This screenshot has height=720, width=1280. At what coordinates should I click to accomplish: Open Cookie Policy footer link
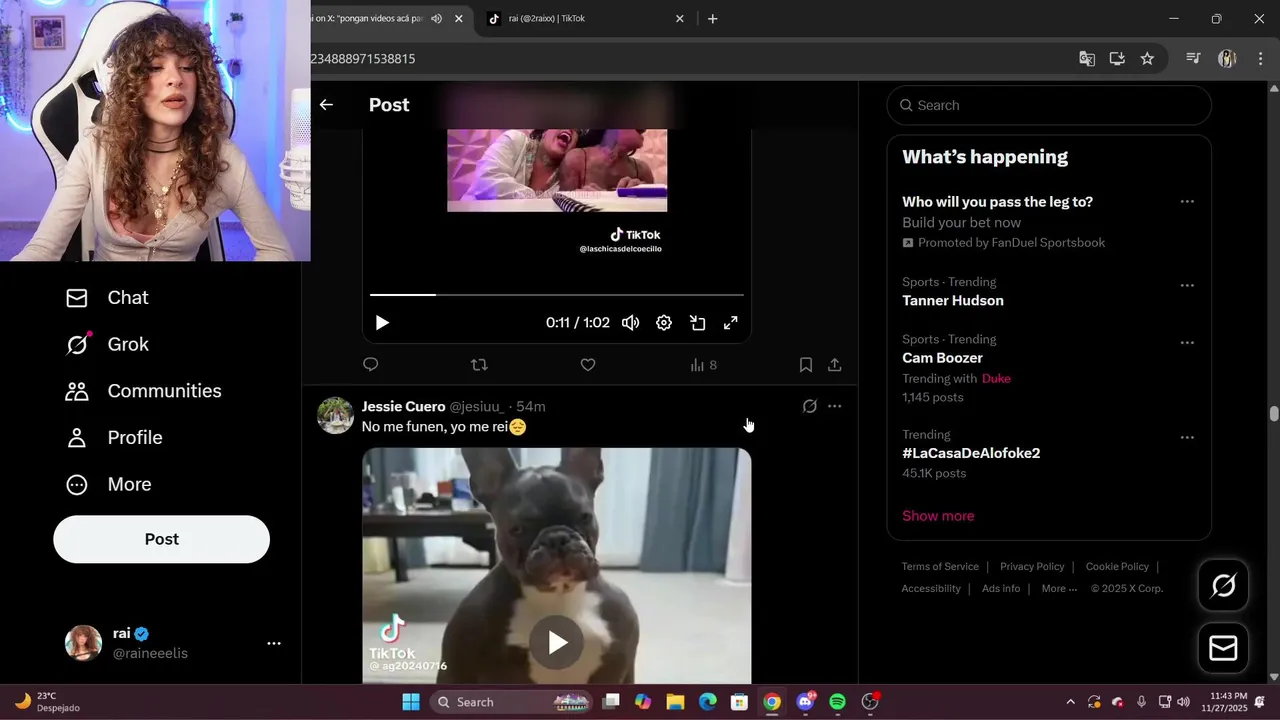click(1117, 566)
